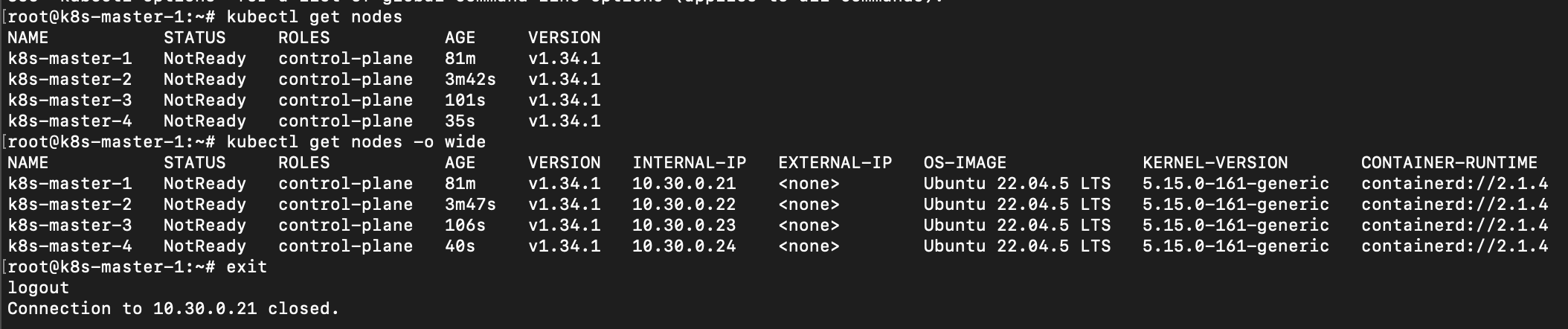Viewport: 1568px width, 329px height.
Task: Click the node age value 35s
Action: 460,121
